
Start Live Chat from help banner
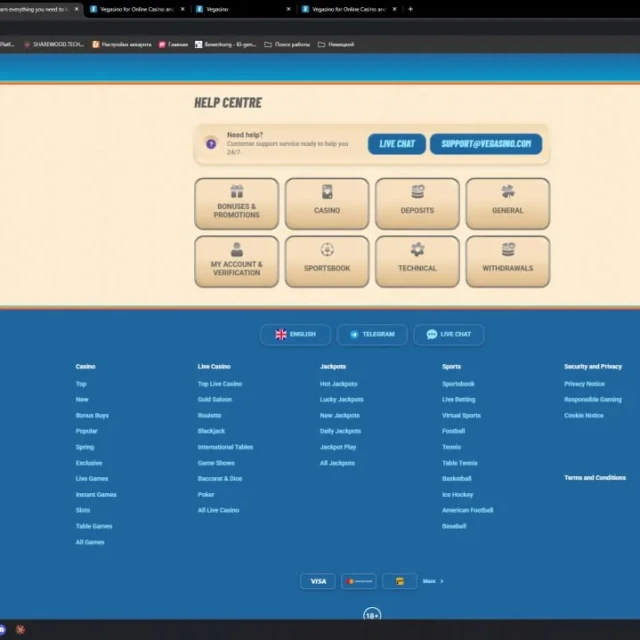pyautogui.click(x=397, y=144)
